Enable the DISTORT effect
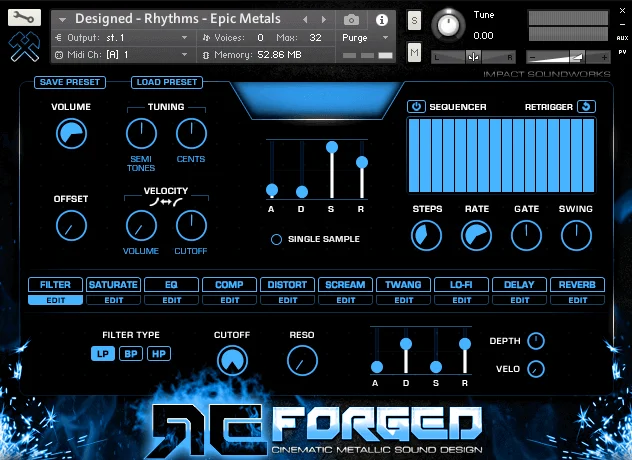This screenshot has width=632, height=460. (x=288, y=285)
